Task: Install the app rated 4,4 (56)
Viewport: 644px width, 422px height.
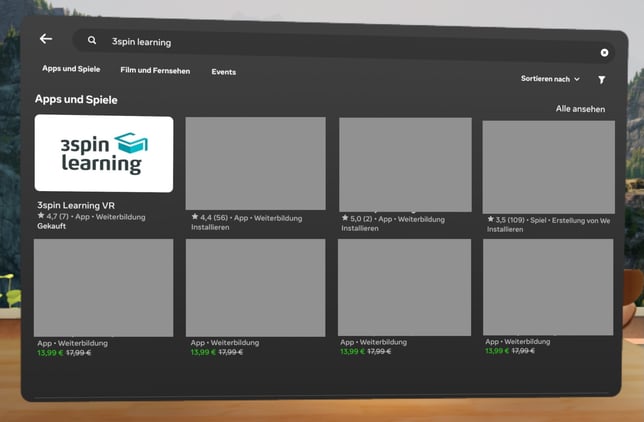Action: click(210, 227)
